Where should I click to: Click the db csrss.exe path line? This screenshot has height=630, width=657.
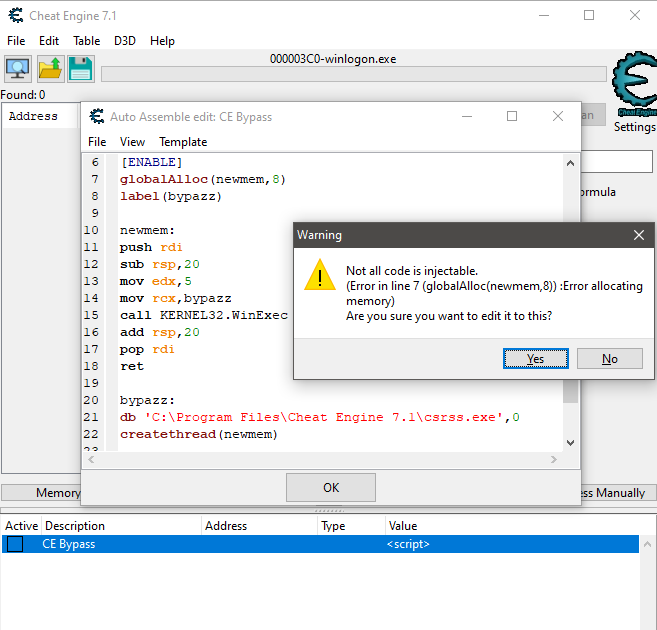(x=320, y=417)
